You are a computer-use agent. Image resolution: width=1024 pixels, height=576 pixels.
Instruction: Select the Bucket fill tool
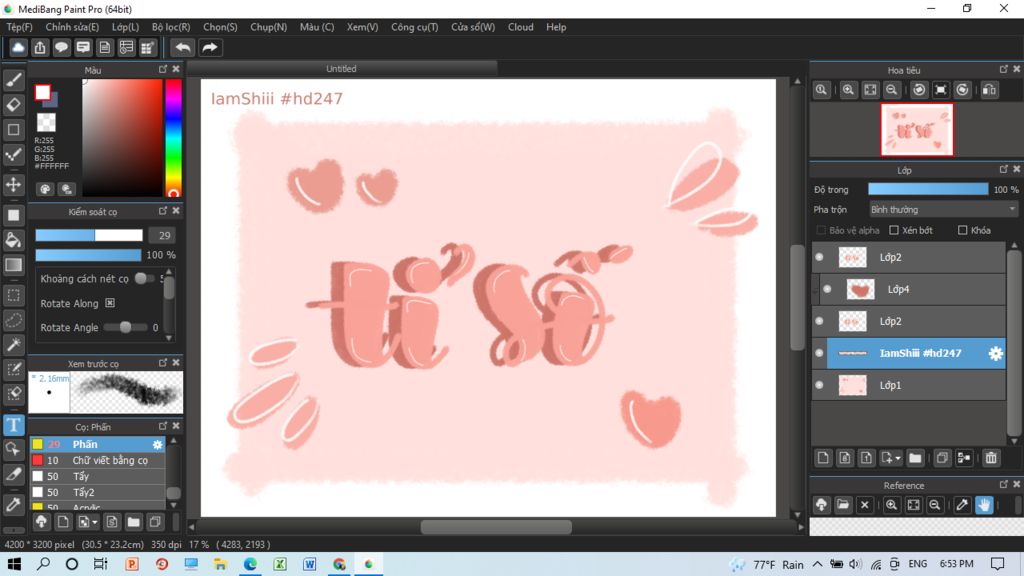[x=14, y=240]
